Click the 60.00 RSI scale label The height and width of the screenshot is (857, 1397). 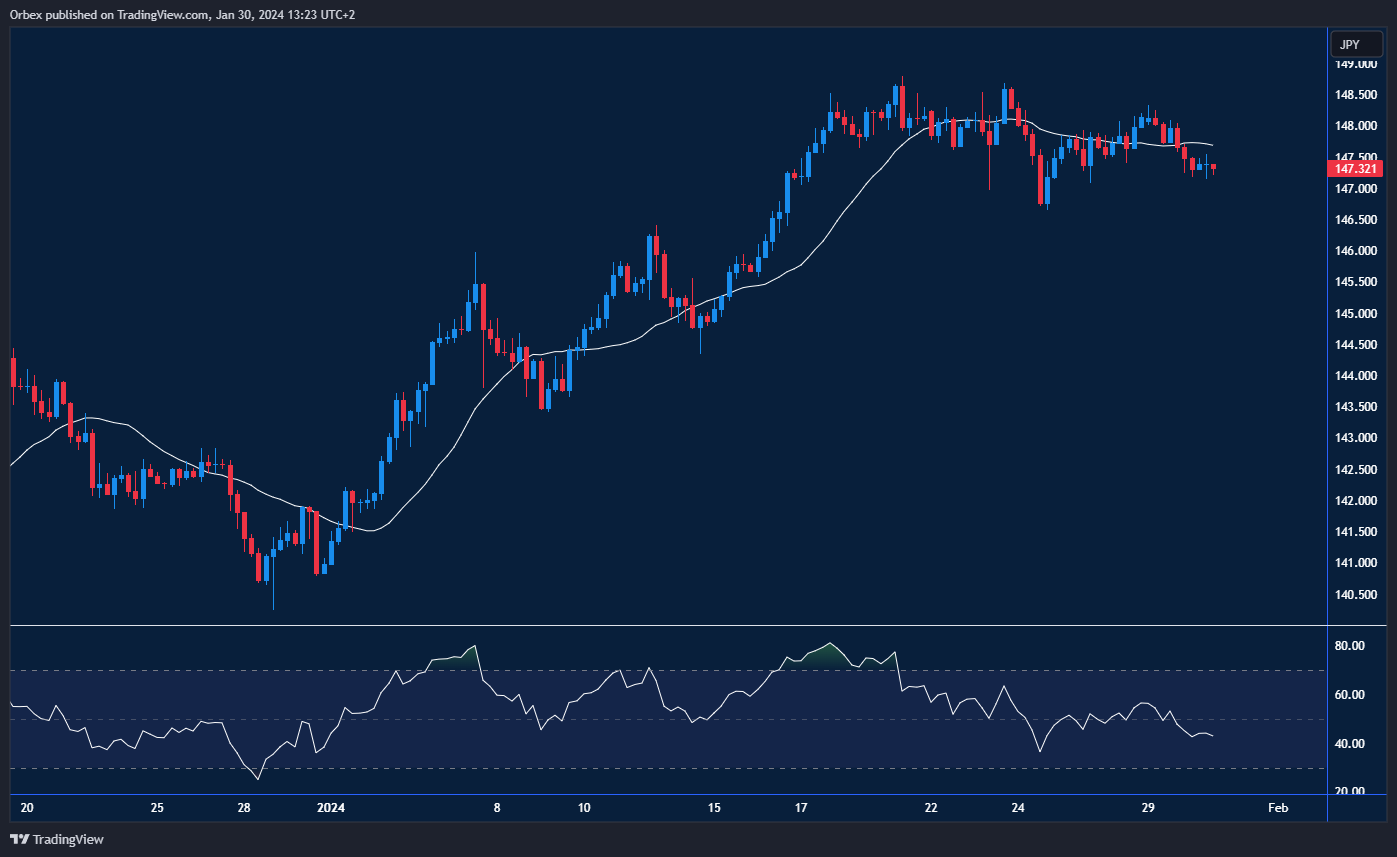(x=1350, y=695)
